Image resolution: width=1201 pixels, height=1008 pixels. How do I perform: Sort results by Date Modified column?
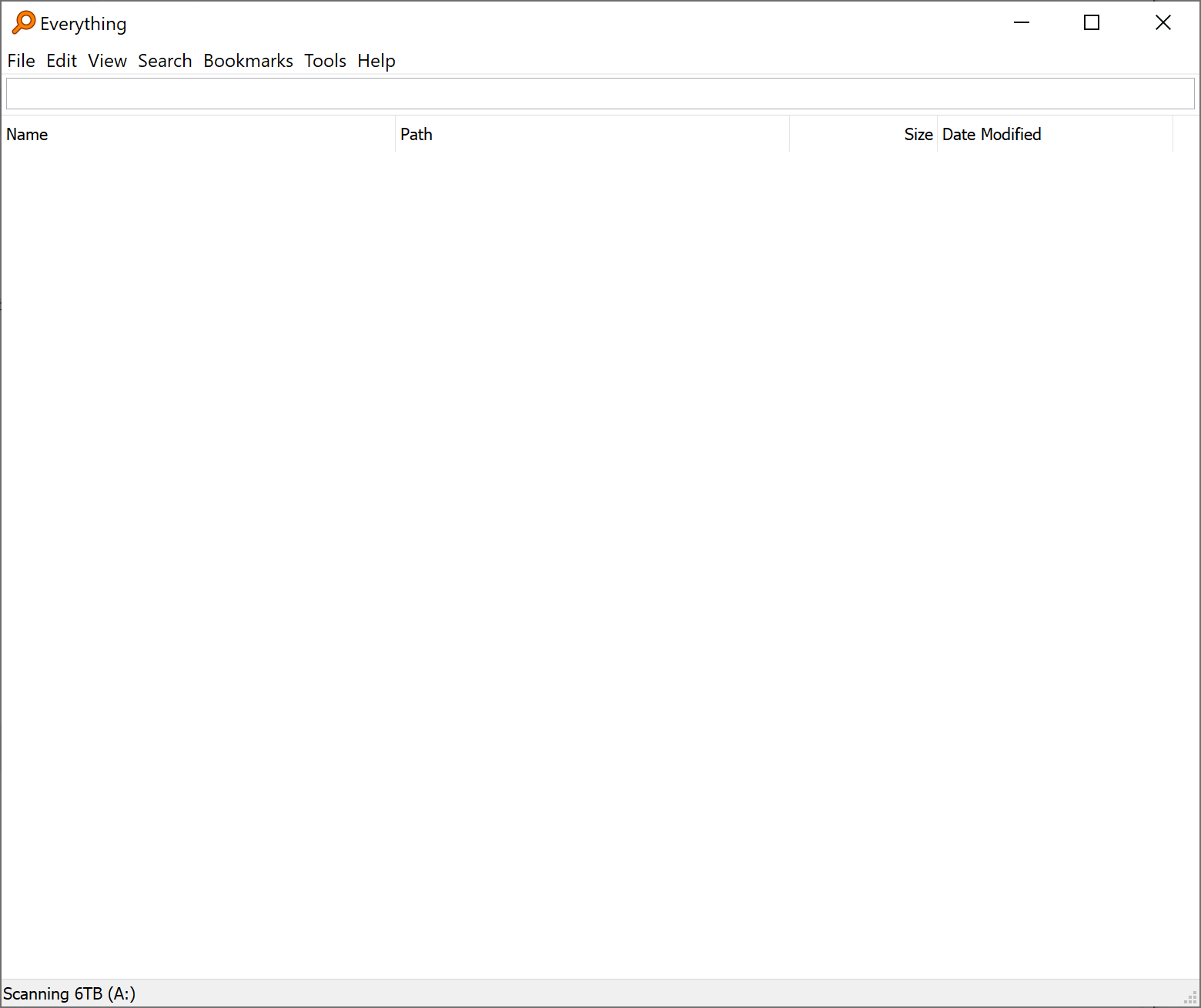(x=1055, y=134)
